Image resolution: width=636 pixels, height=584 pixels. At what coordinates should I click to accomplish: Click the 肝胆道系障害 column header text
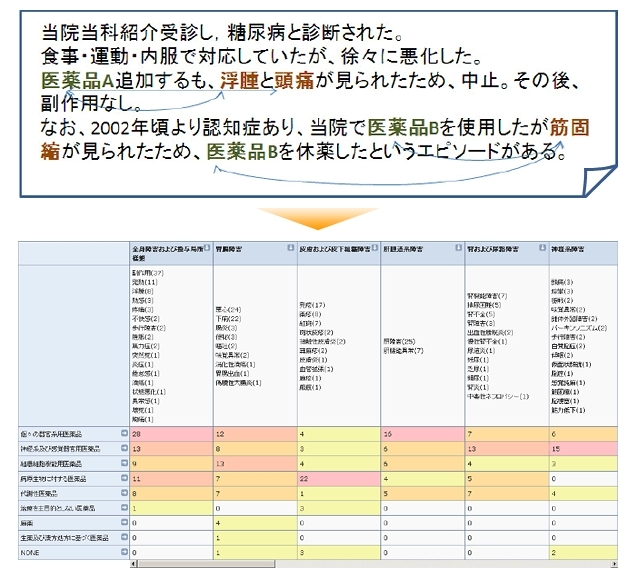pos(403,249)
